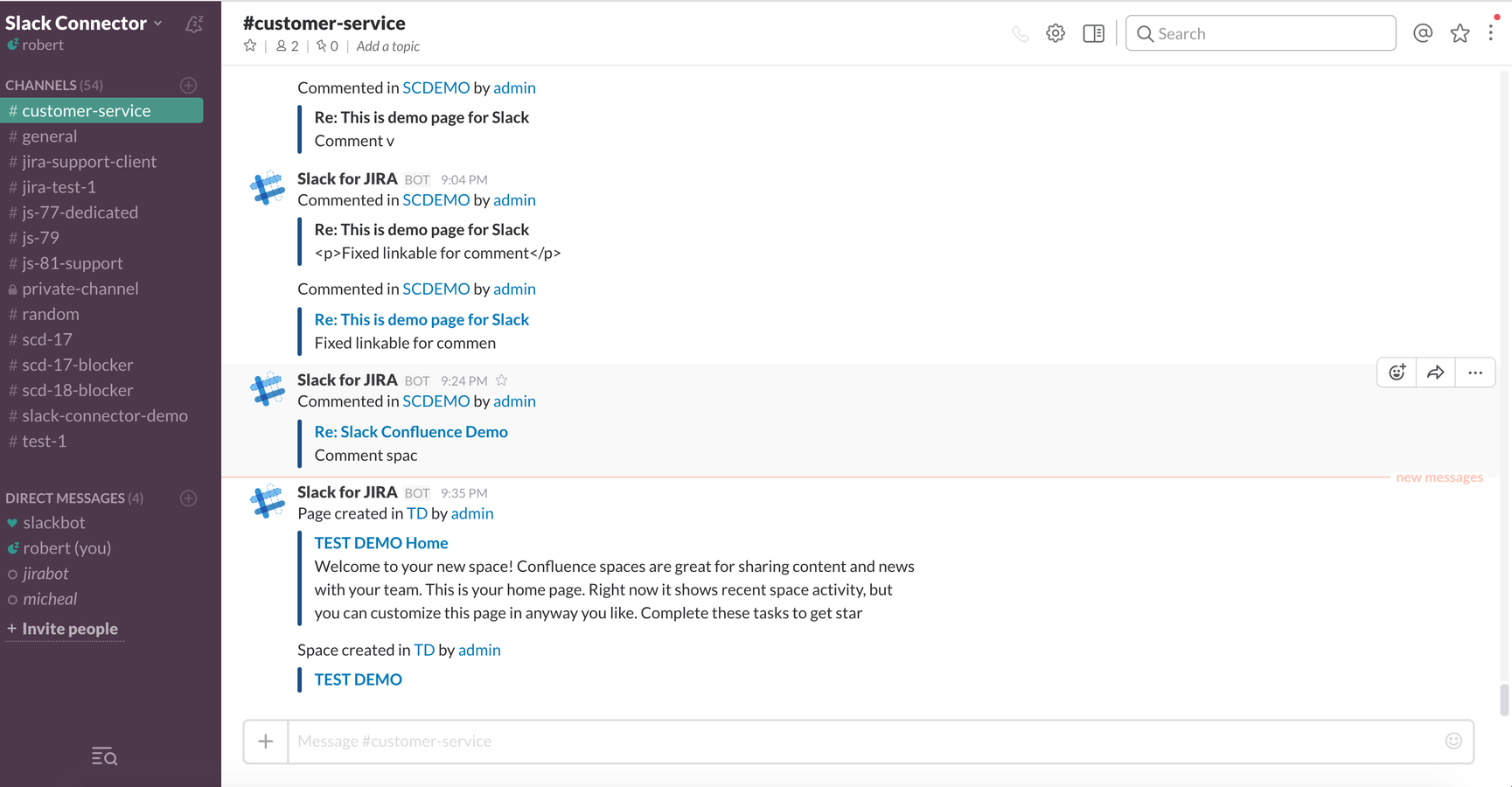
Task: Show mentions and reactions
Action: click(1423, 33)
